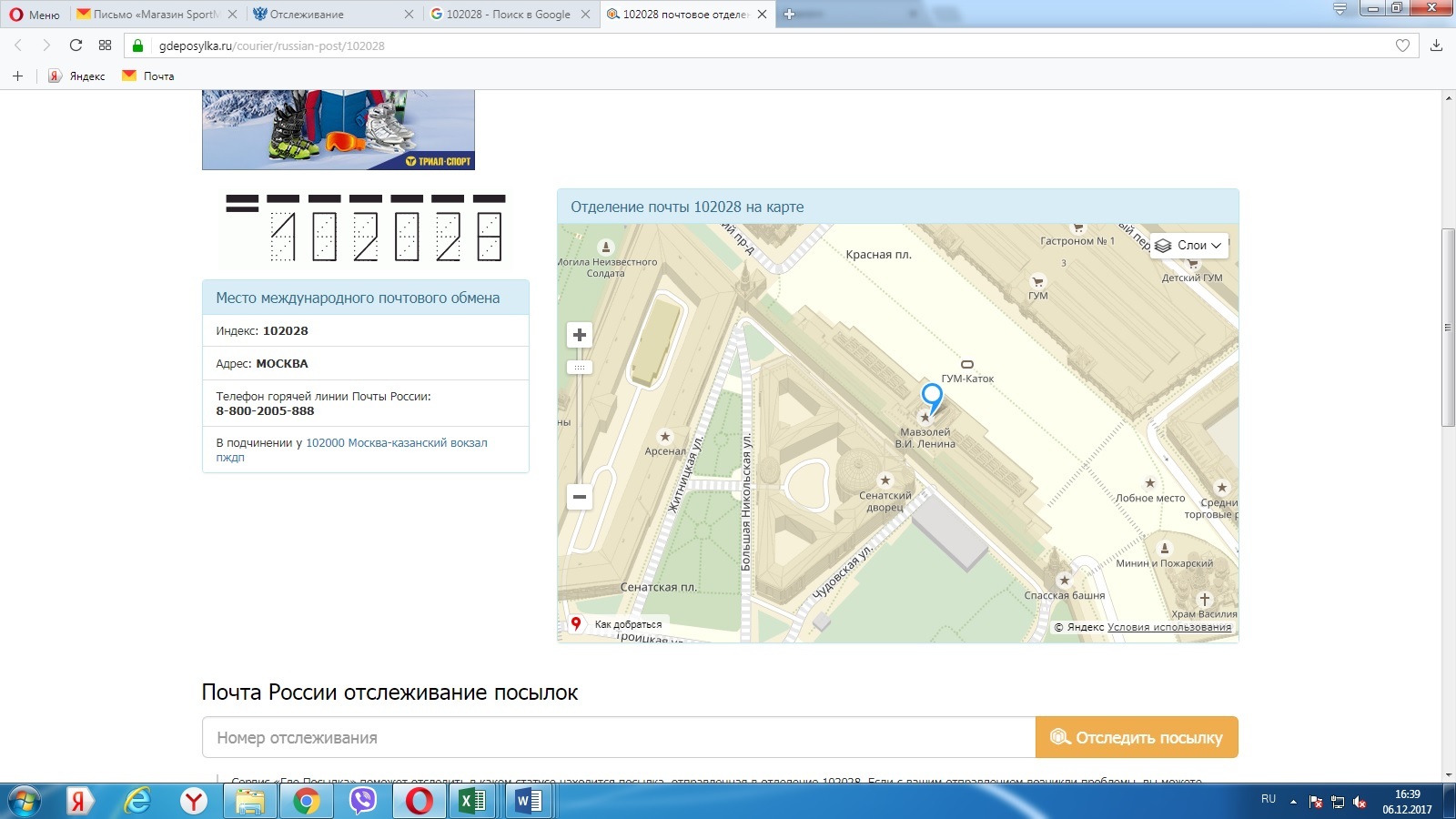Open the Speed Dial grid icon

pos(105,45)
